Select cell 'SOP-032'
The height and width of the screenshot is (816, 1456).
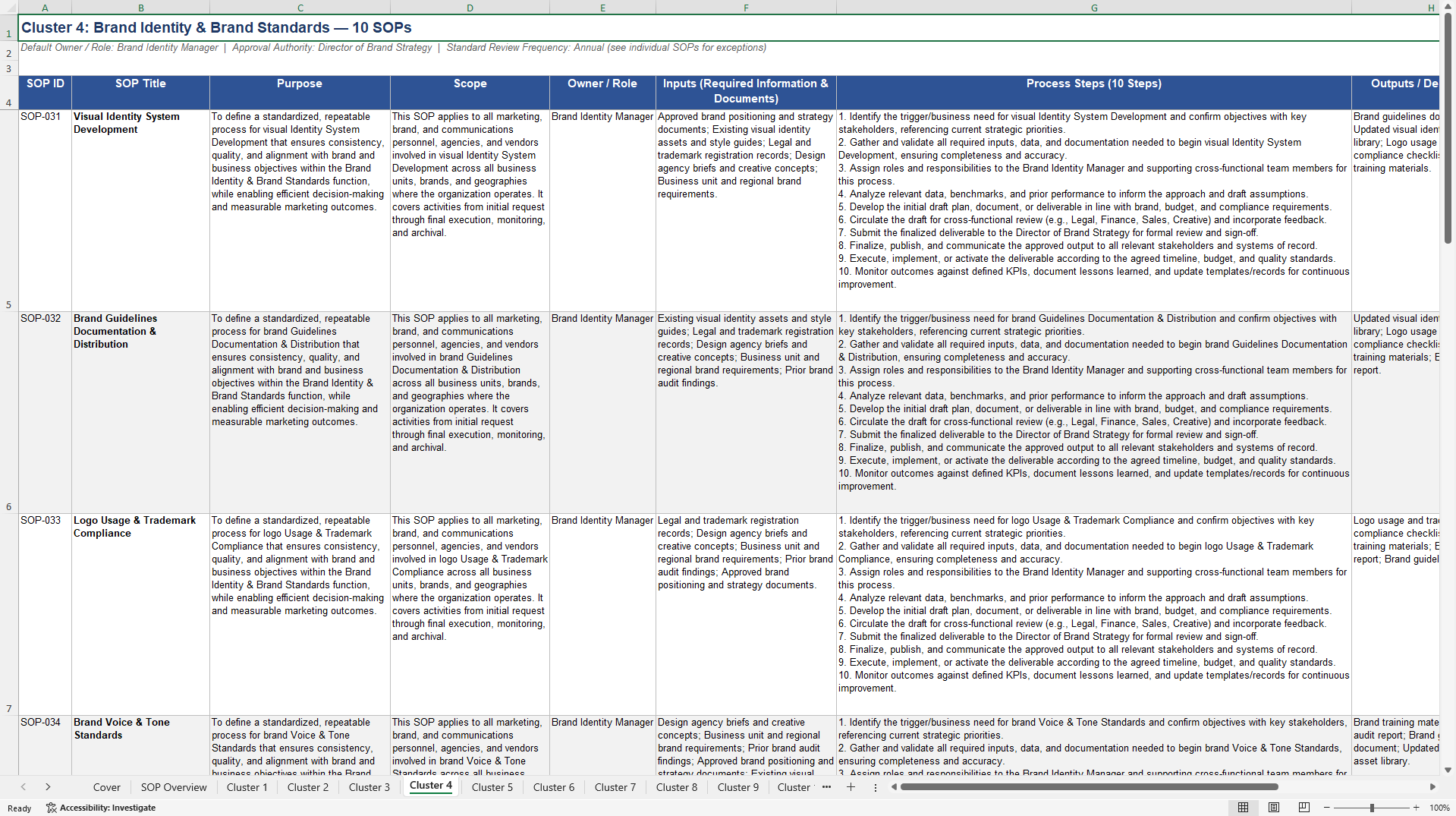point(45,412)
